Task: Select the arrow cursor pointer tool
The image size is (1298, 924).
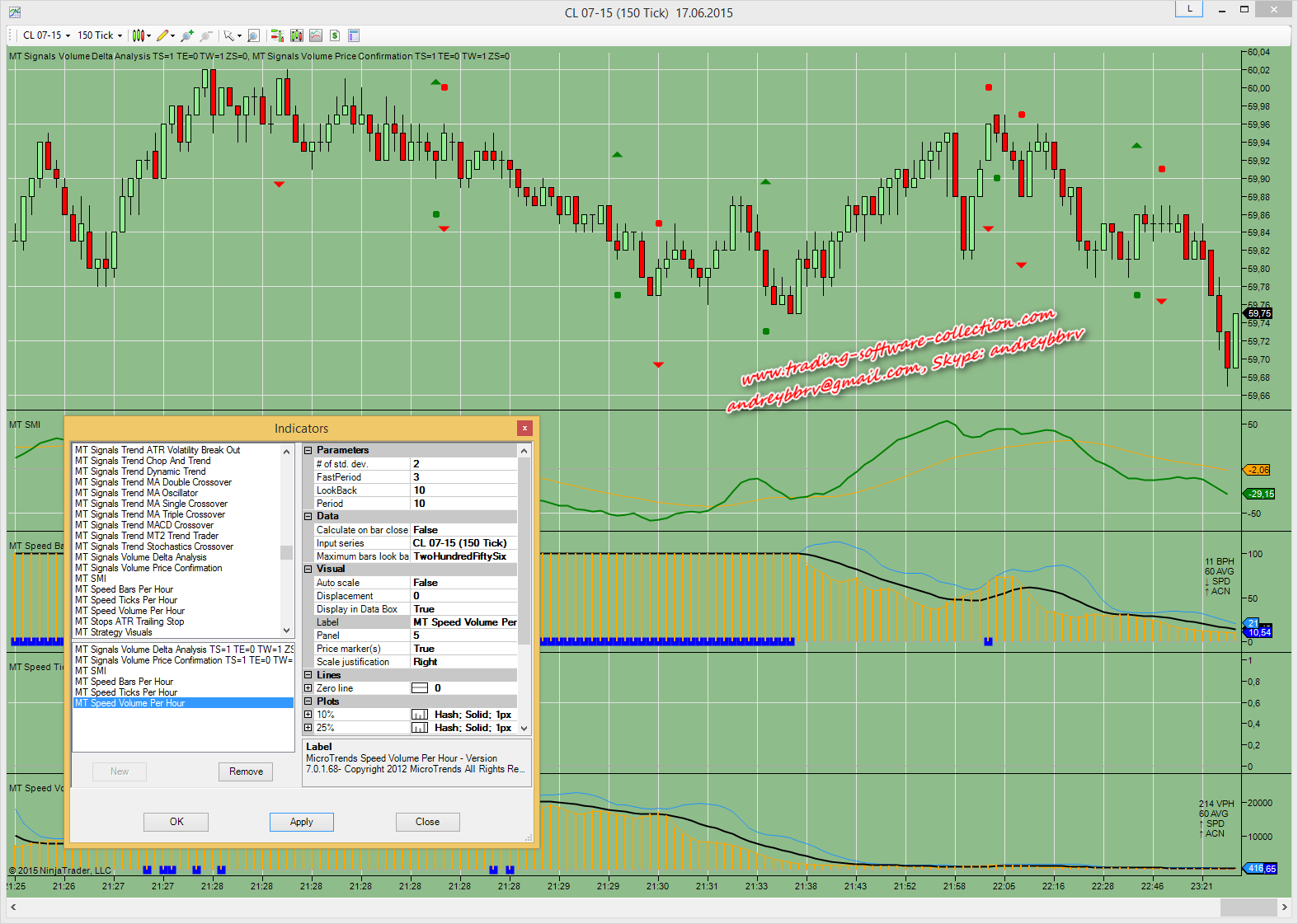Action: pos(228,35)
